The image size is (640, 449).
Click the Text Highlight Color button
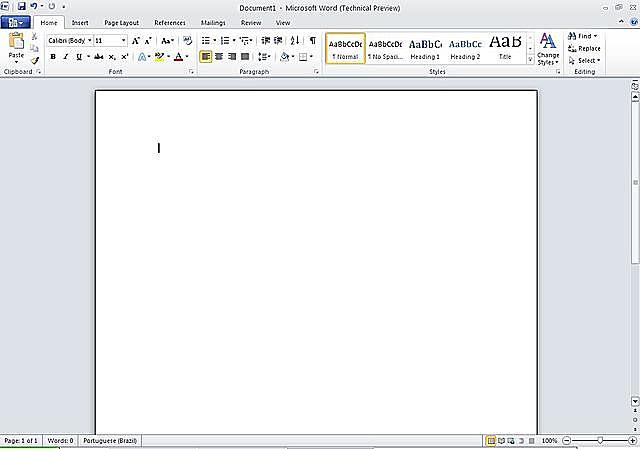[x=159, y=57]
